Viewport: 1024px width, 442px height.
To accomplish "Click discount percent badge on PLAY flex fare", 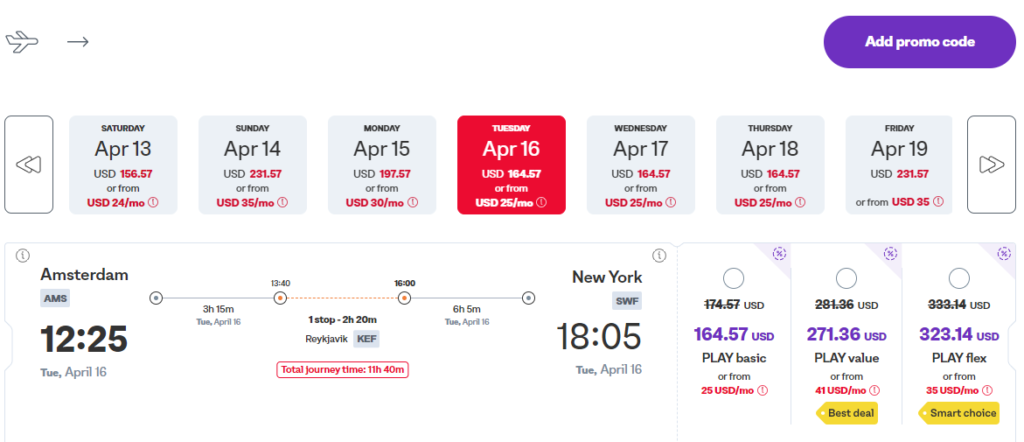I will [1004, 253].
